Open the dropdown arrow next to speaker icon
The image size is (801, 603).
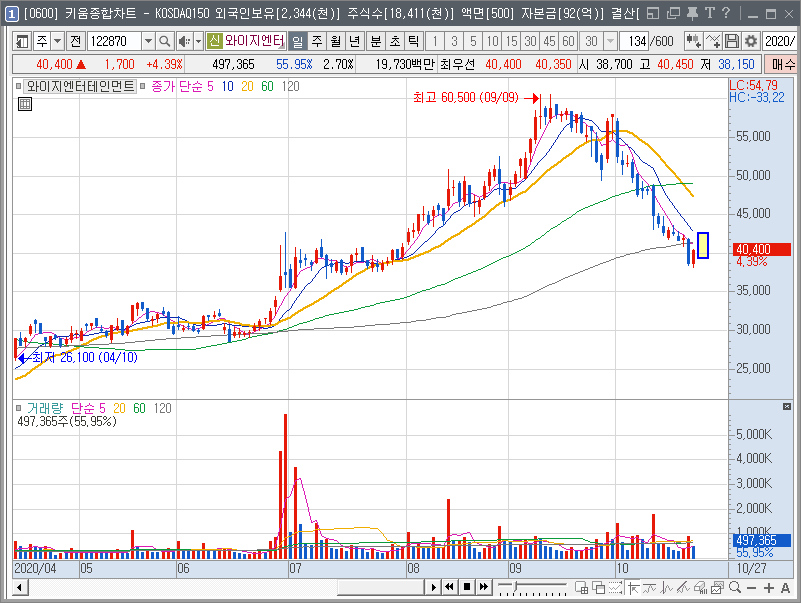pos(199,41)
